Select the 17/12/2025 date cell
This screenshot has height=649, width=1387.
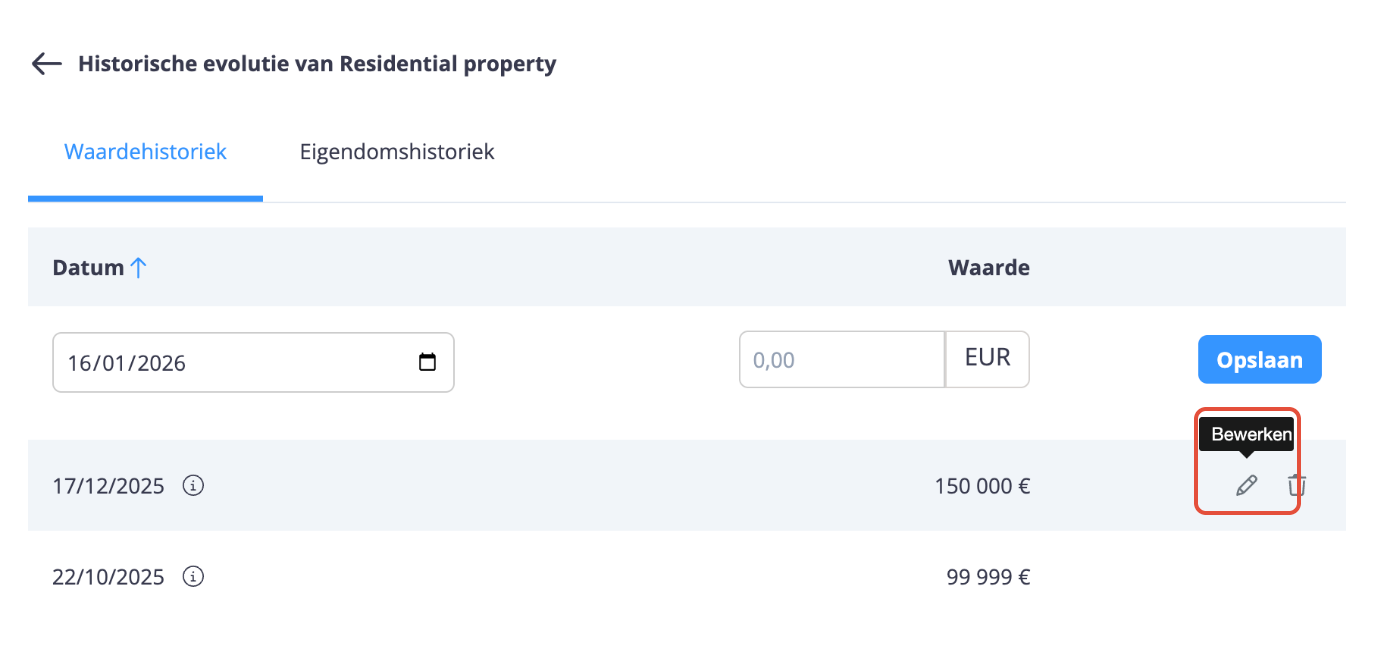click(x=108, y=487)
